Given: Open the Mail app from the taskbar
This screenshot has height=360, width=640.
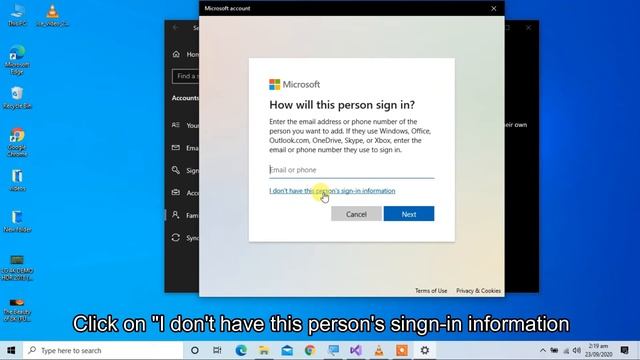Looking at the screenshot, I should tap(287, 351).
